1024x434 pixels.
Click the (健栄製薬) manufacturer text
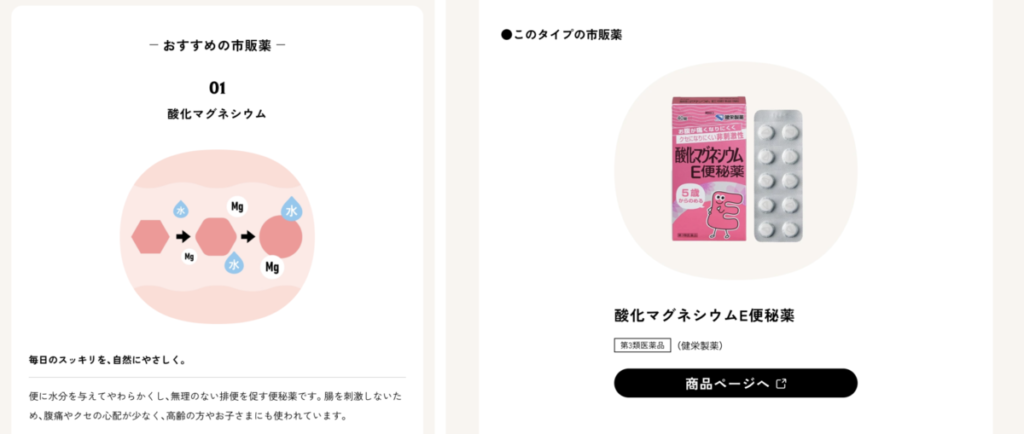699,346
